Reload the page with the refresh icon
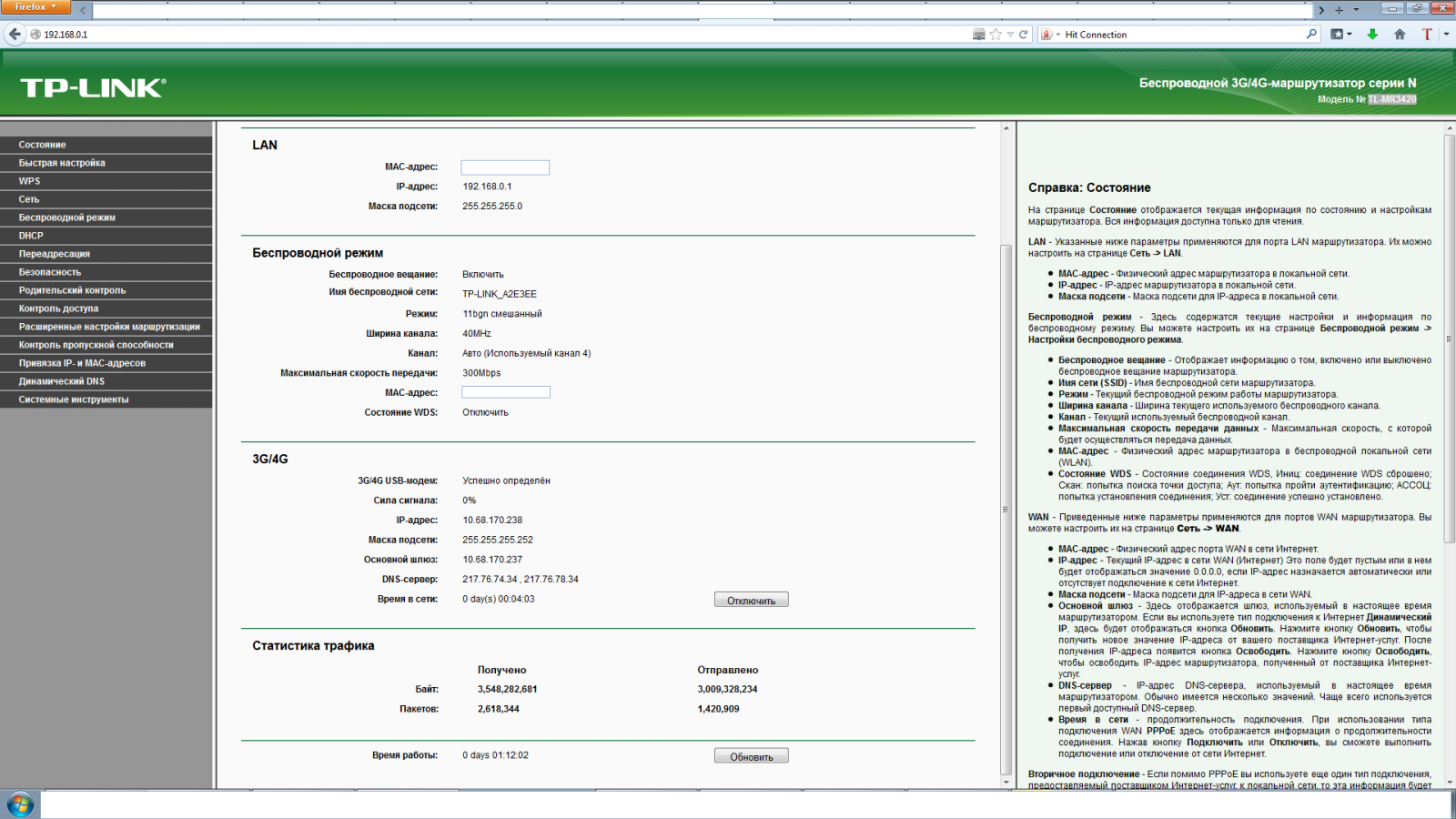 click(x=1024, y=35)
